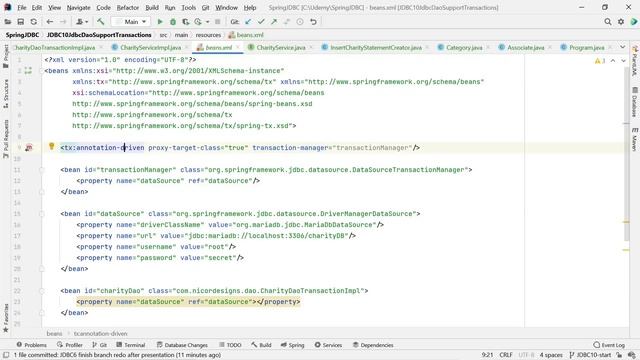Viewport: 640px width, 360px height.
Task: Expand the profiler run dropdown arrow
Action: [x=207, y=22]
